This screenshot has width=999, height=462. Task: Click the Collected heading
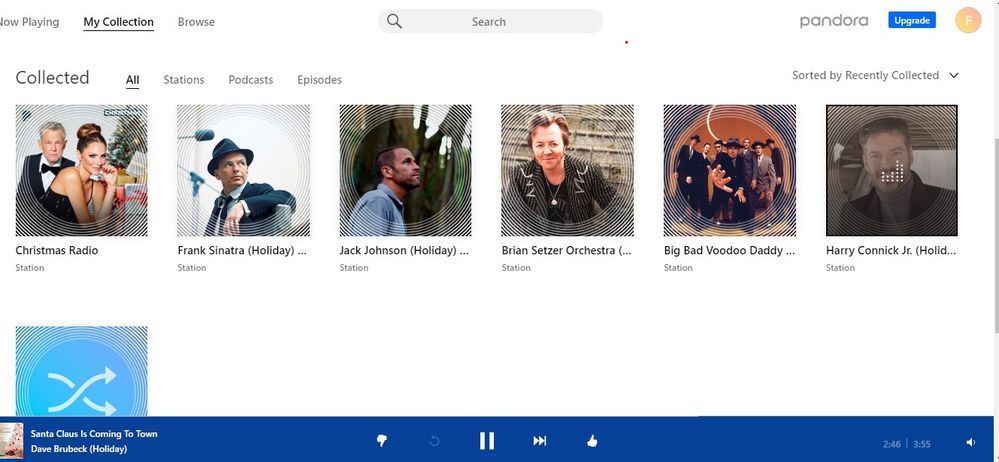coord(52,78)
